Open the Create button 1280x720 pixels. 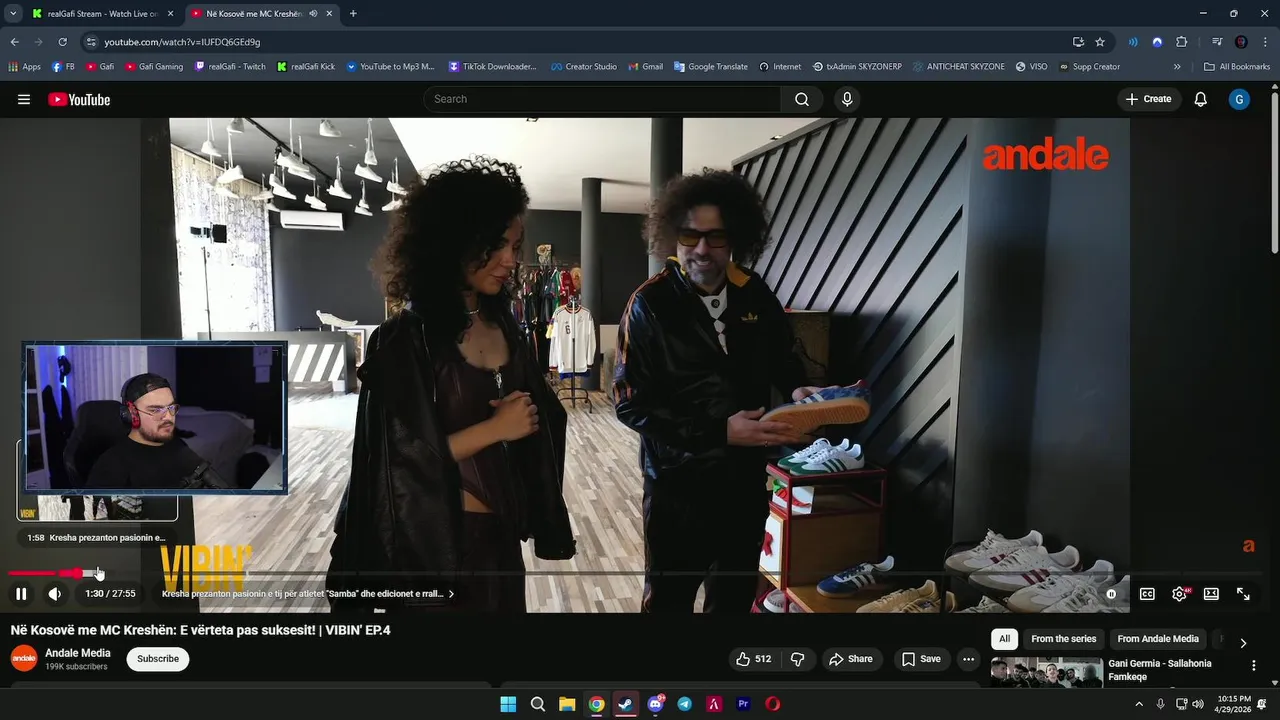[x=1148, y=99]
